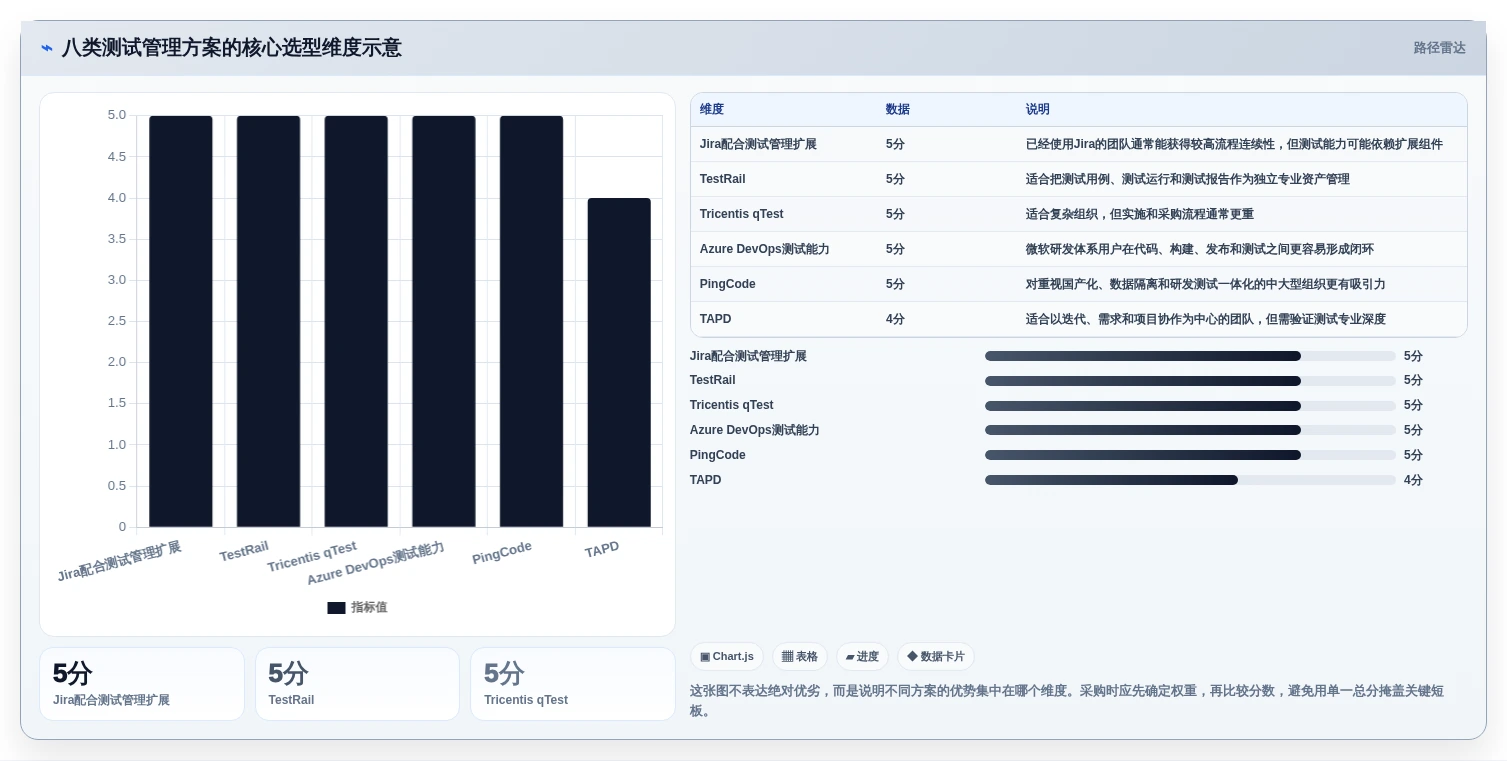Click the 指标值 legend label
Screen dimensions: 1507x761
pos(369,607)
